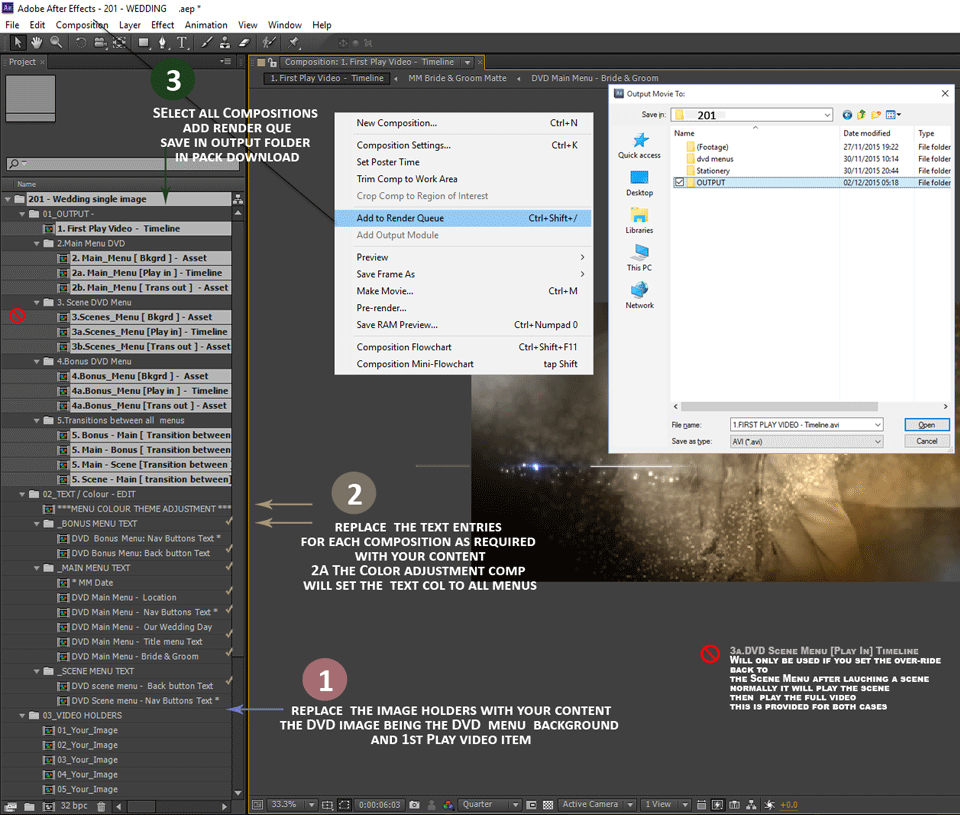Select the Clone Stamp tool
Viewport: 960px width, 815px height.
pyautogui.click(x=225, y=43)
